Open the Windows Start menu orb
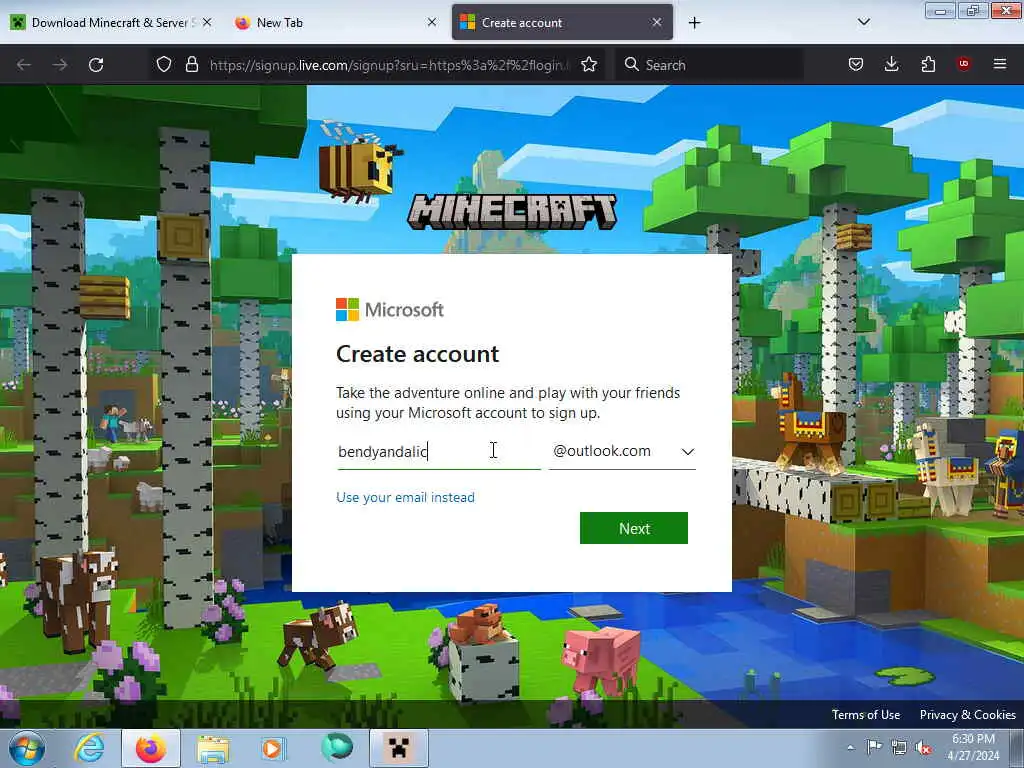The width and height of the screenshot is (1024, 768). (25, 748)
